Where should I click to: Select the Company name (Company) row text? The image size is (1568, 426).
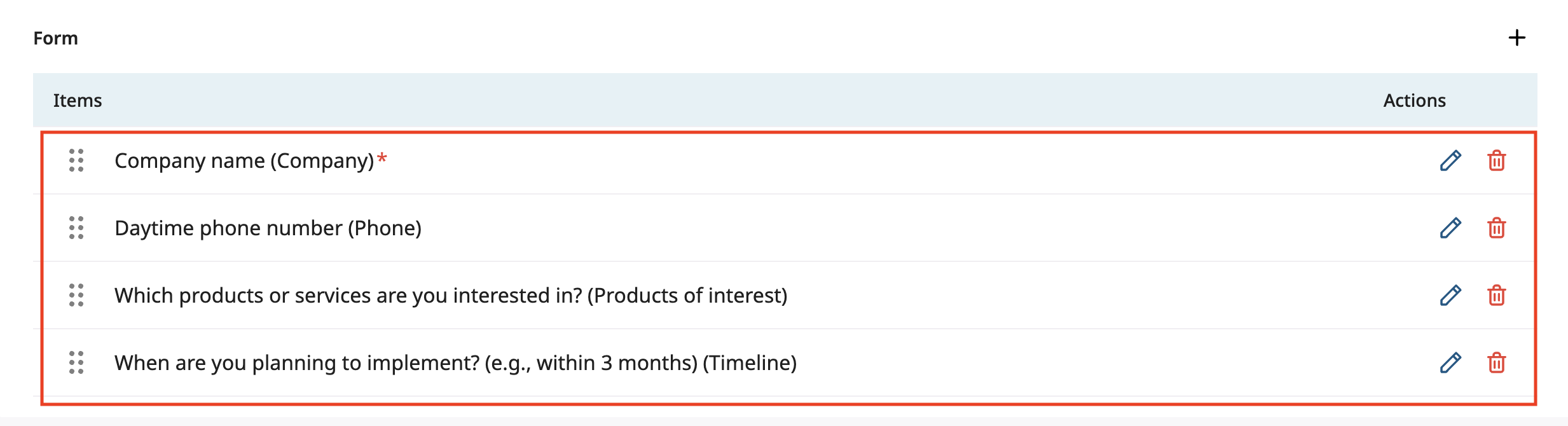click(x=244, y=161)
